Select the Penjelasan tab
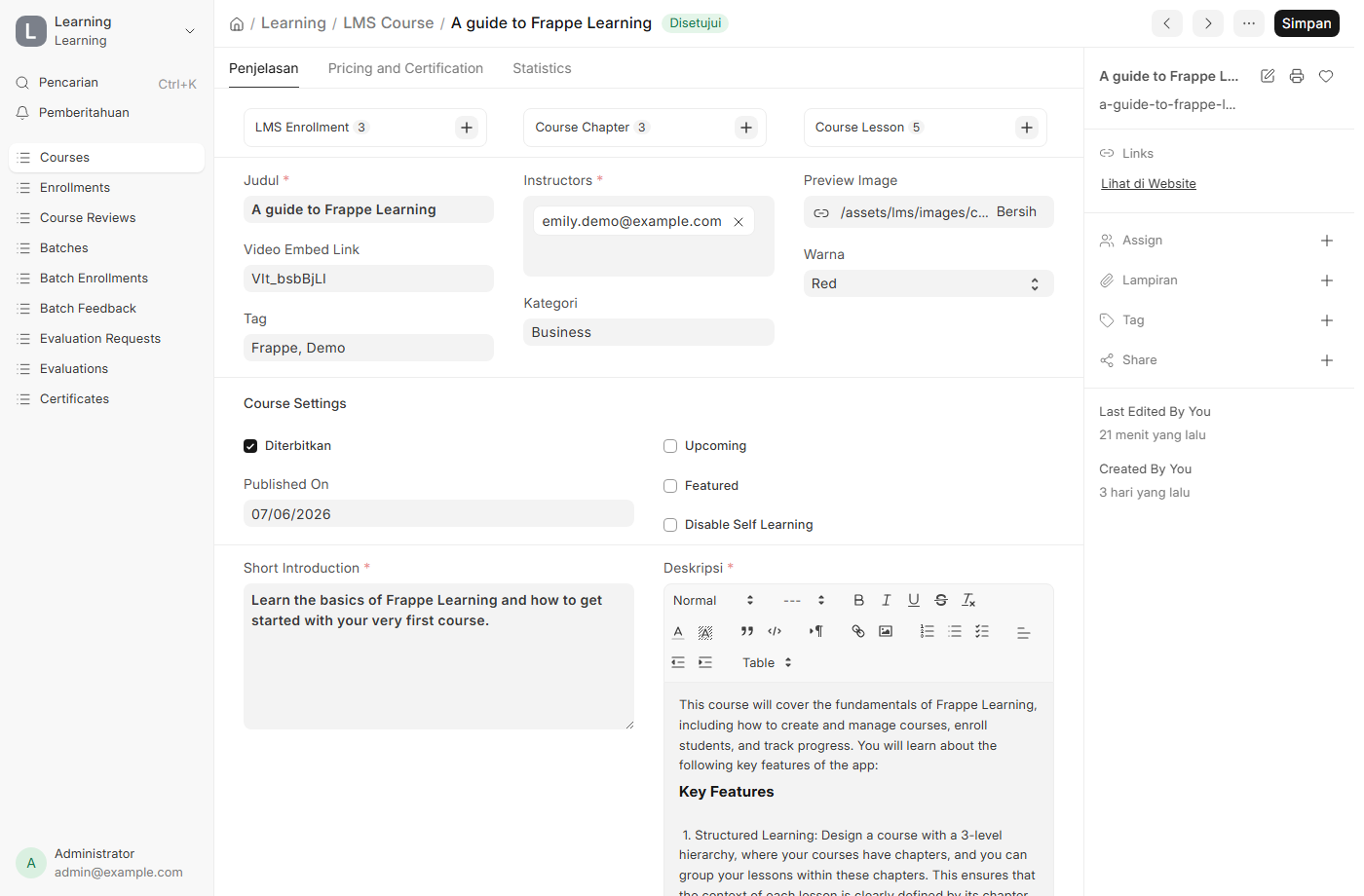 tap(264, 68)
